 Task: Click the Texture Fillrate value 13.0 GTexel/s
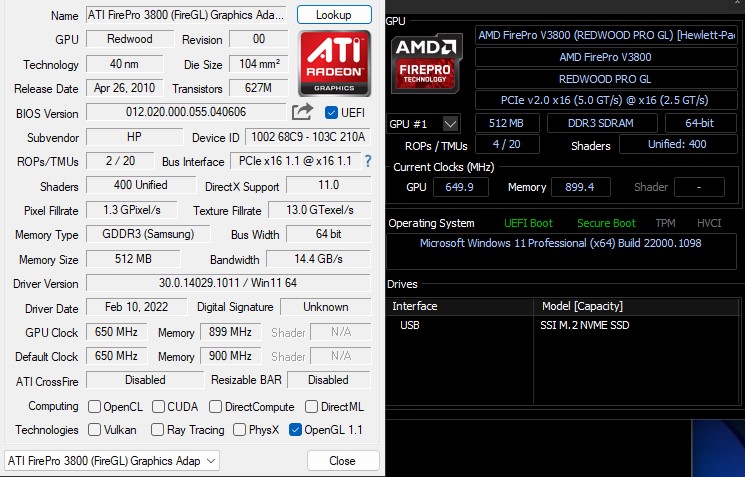click(x=319, y=210)
